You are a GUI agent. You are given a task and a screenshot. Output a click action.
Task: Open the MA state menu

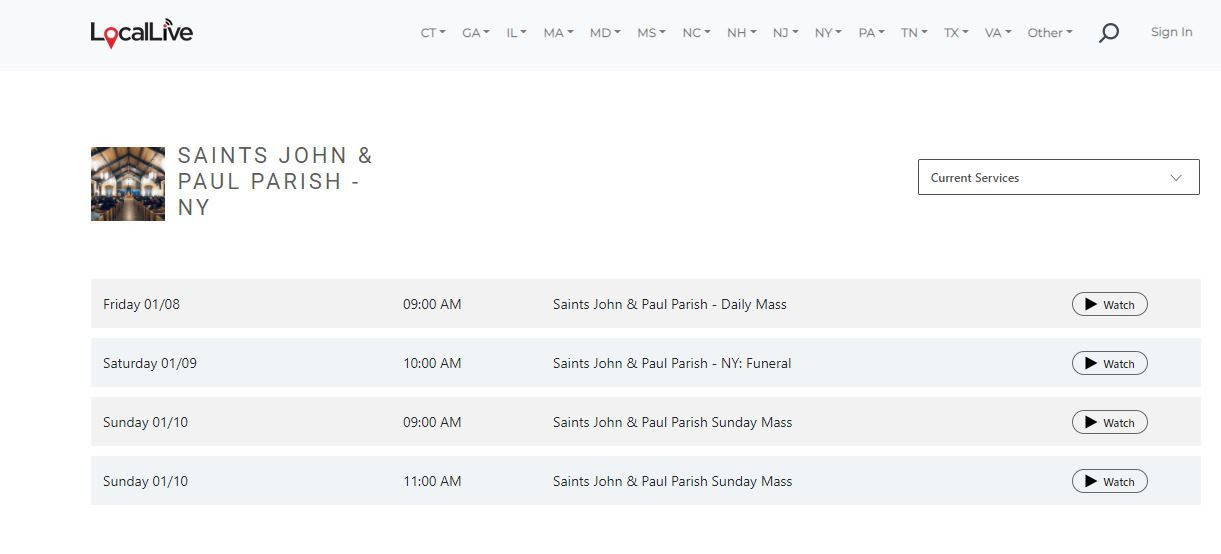pos(558,32)
